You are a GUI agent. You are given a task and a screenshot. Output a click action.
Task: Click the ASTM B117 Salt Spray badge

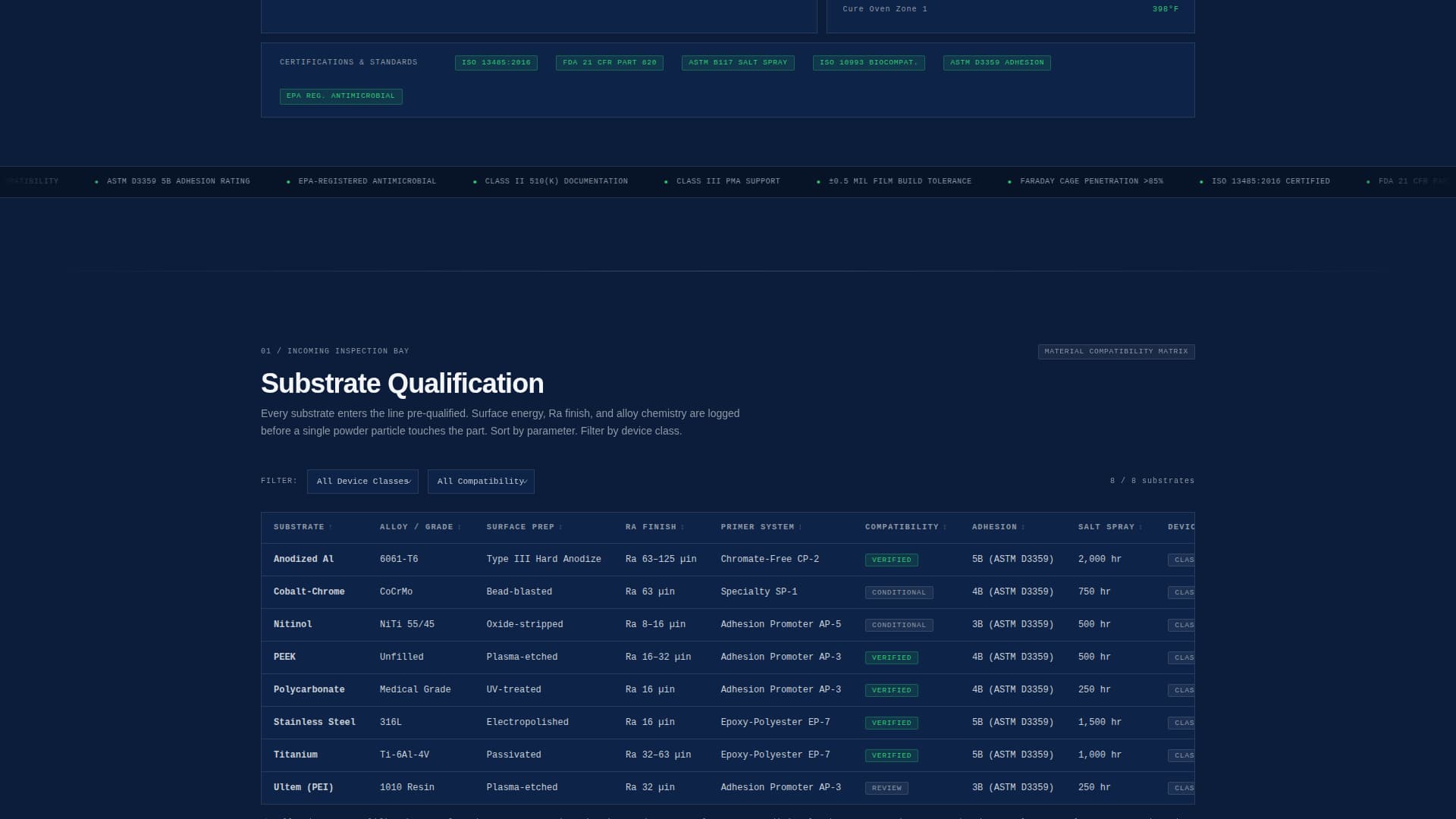click(x=737, y=63)
